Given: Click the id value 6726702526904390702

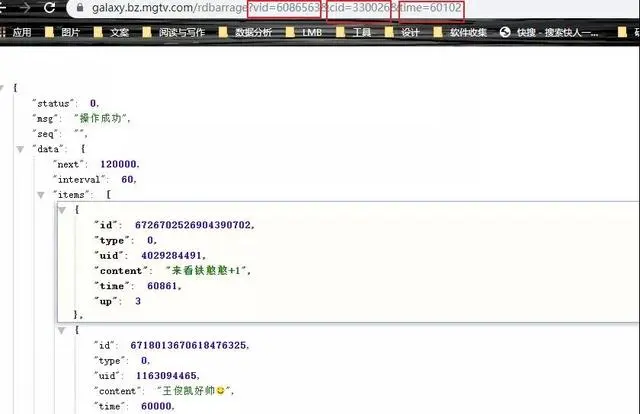Looking at the screenshot, I should [x=193, y=225].
